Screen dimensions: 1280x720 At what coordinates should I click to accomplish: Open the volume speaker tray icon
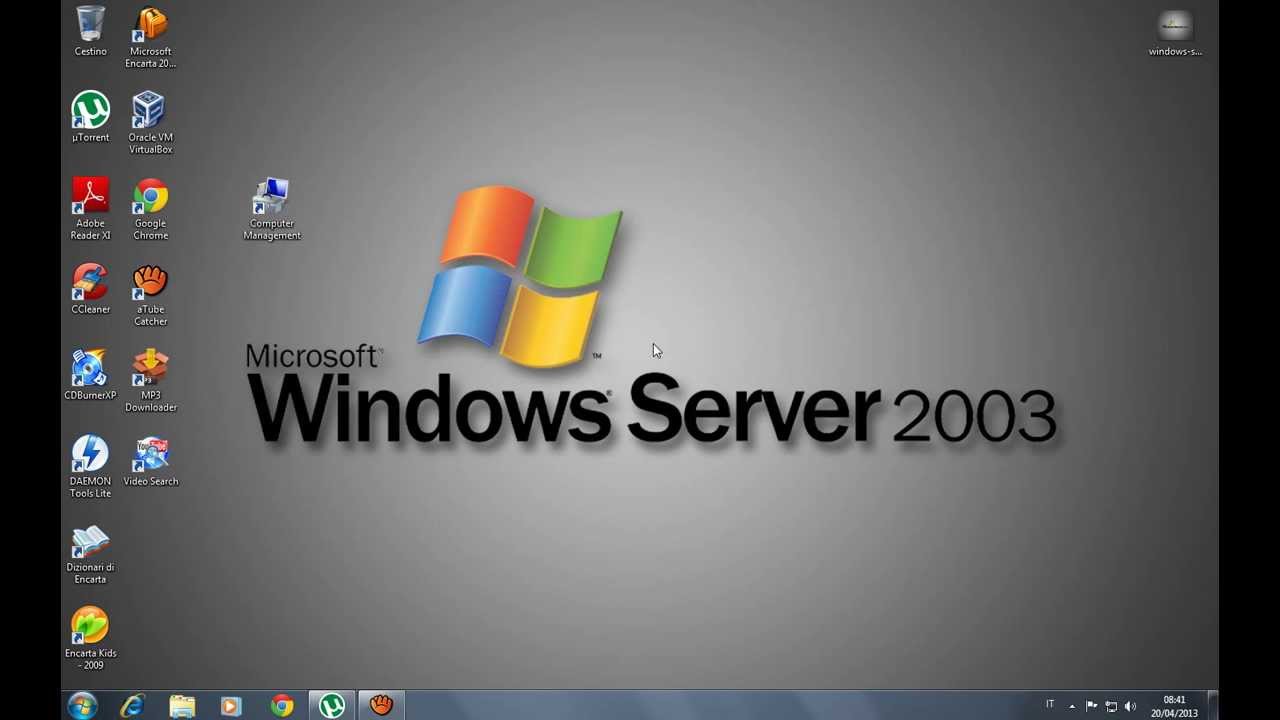[x=1131, y=706]
